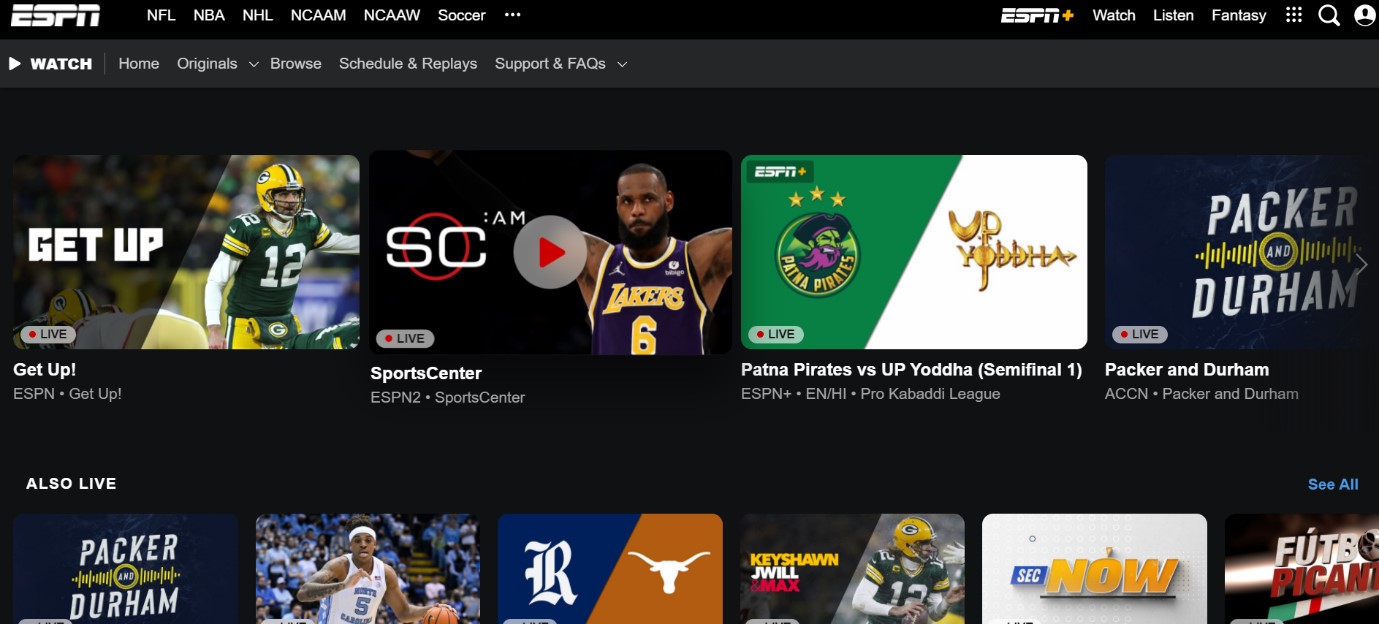Viewport: 1379px width, 624px height.
Task: Open Rice vs Texas live card
Action: [610, 569]
